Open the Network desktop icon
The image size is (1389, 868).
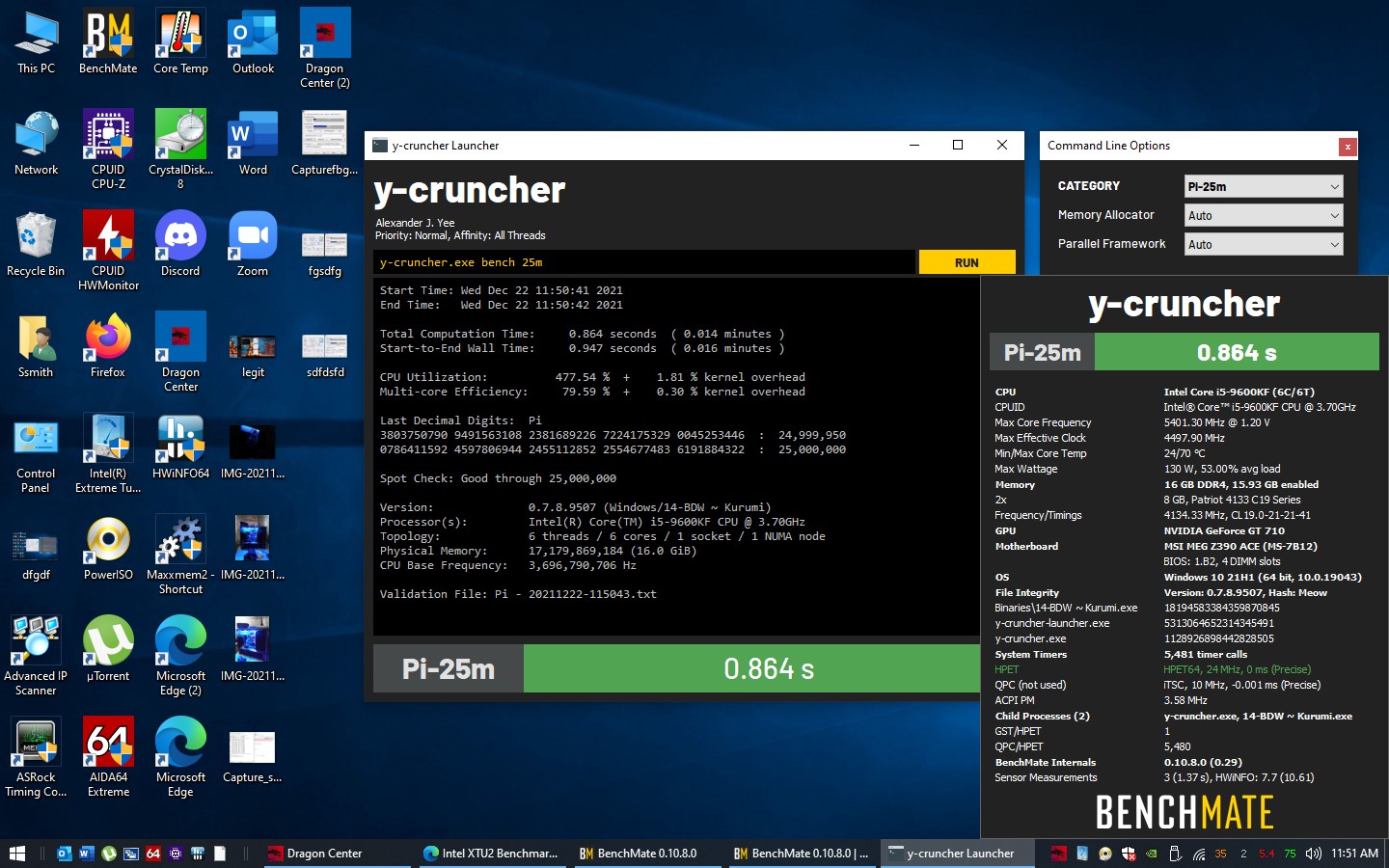pyautogui.click(x=36, y=143)
